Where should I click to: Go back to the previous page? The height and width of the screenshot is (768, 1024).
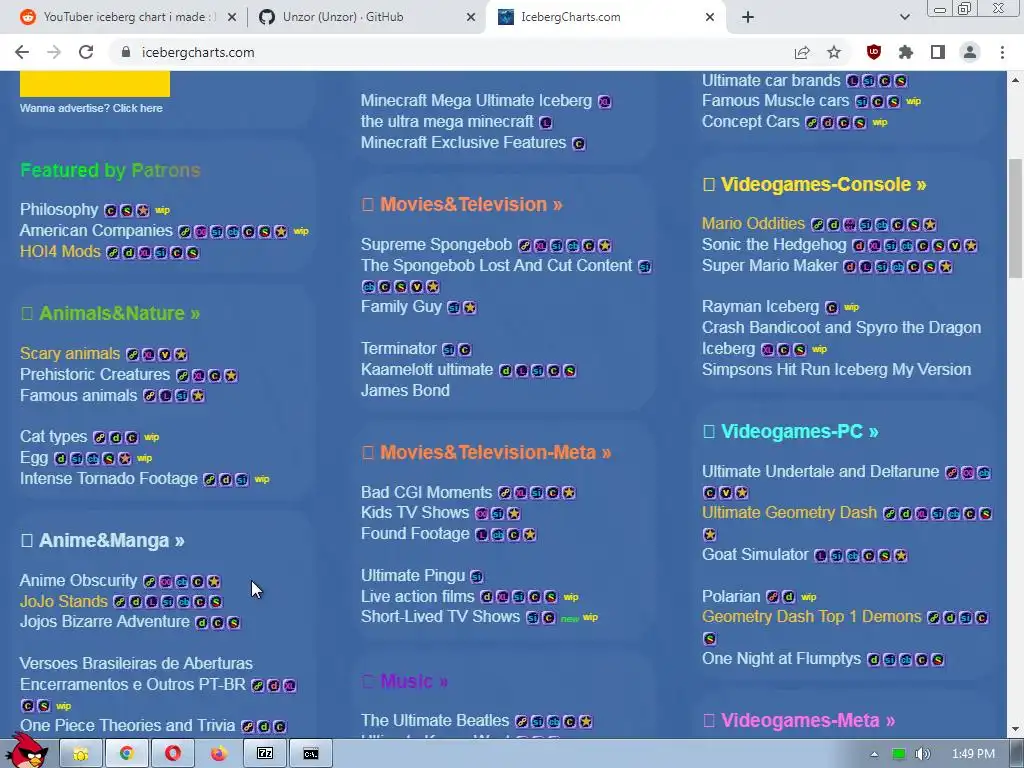[x=22, y=52]
